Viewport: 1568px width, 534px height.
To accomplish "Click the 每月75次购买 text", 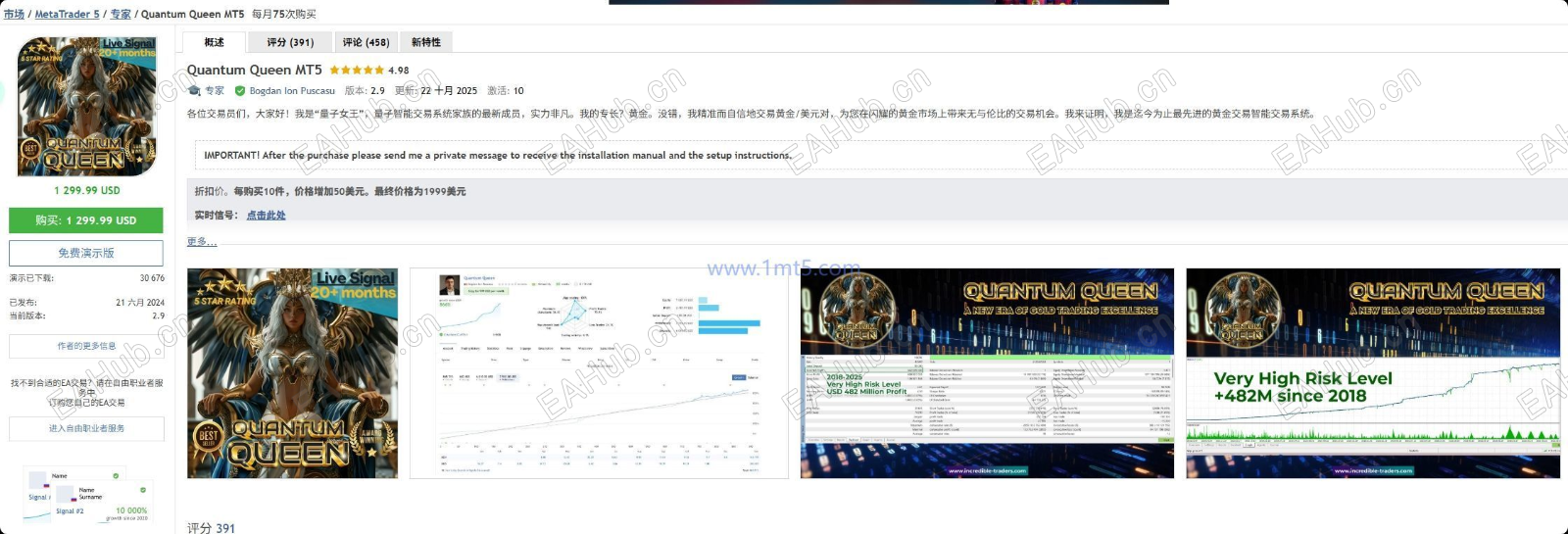I will point(284,14).
